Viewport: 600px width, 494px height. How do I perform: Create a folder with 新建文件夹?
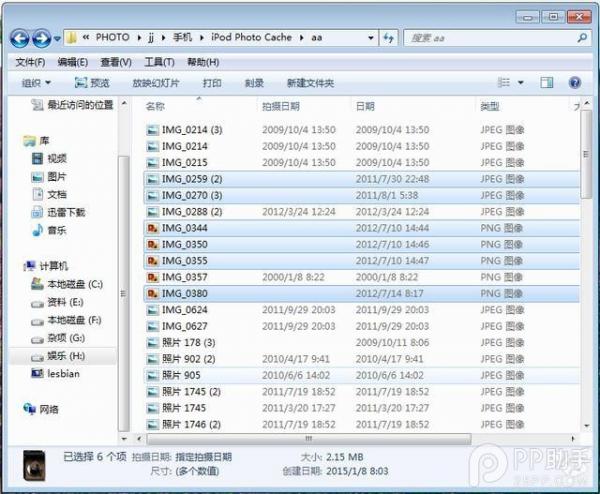[310, 83]
